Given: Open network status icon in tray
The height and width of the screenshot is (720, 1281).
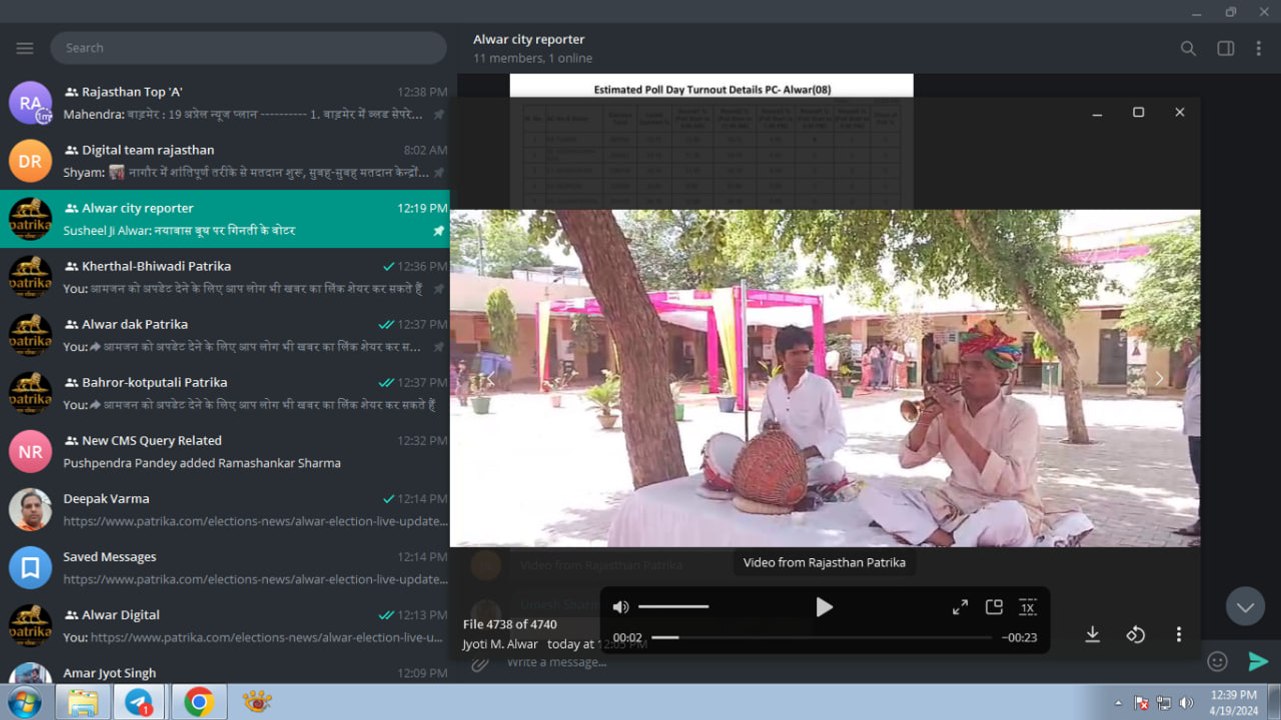Looking at the screenshot, I should point(1164,703).
